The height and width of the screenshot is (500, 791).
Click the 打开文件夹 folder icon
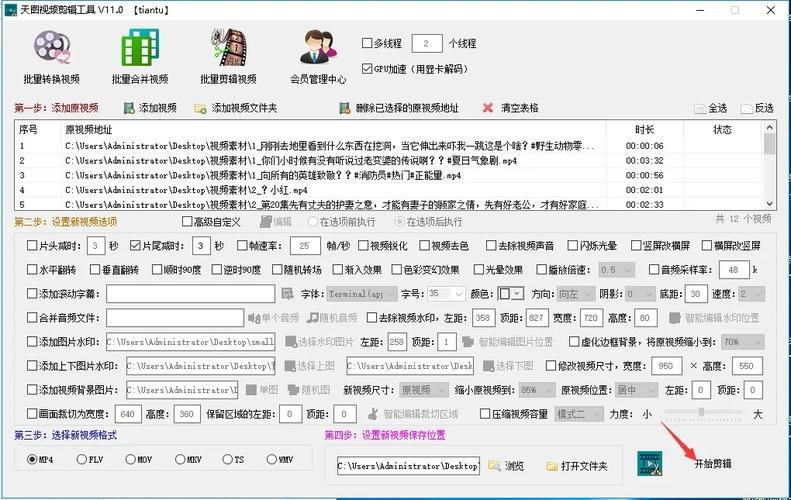click(x=552, y=466)
